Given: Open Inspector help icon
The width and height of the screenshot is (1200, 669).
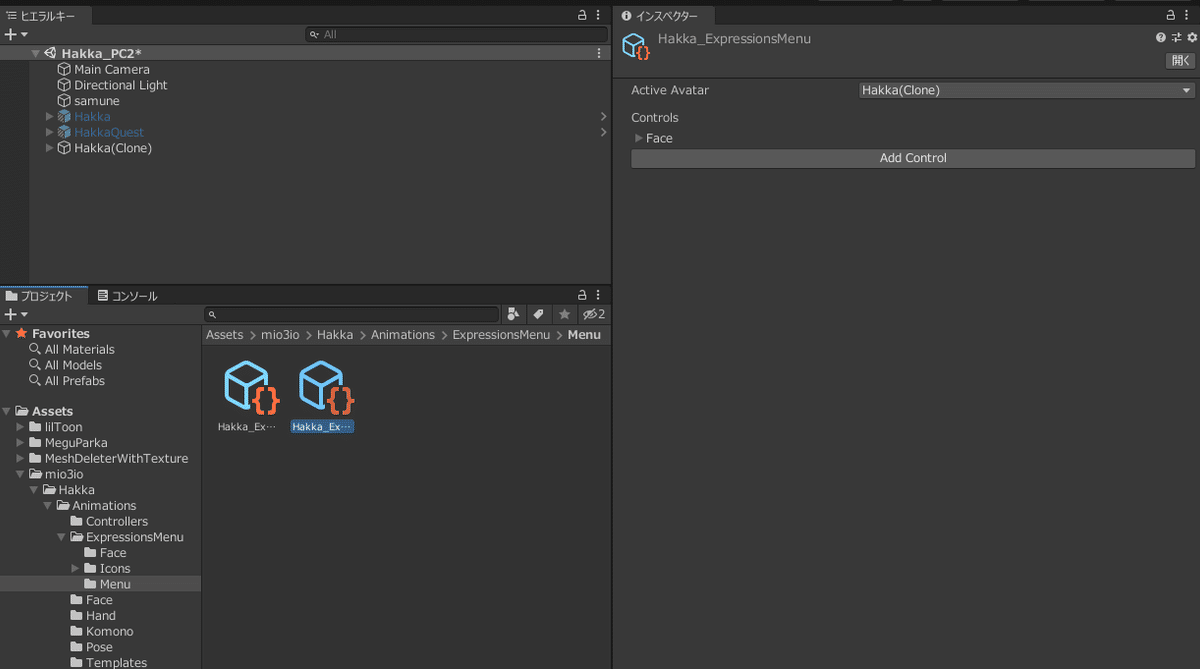Looking at the screenshot, I should point(1161,37).
